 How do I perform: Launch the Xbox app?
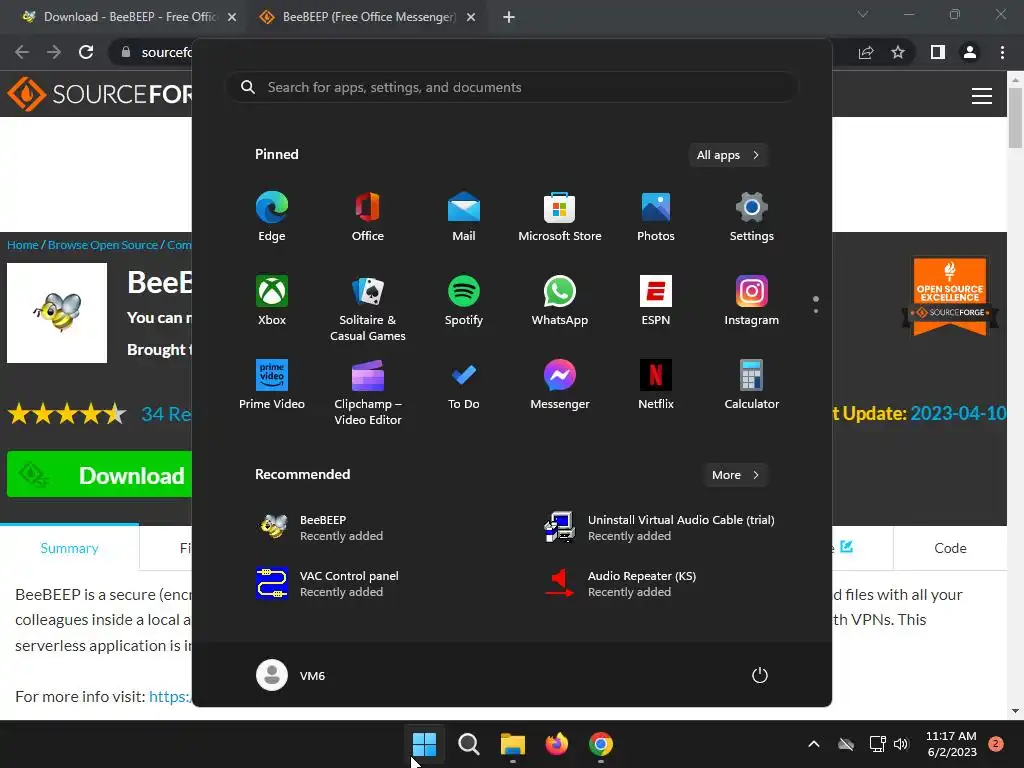[x=272, y=300]
